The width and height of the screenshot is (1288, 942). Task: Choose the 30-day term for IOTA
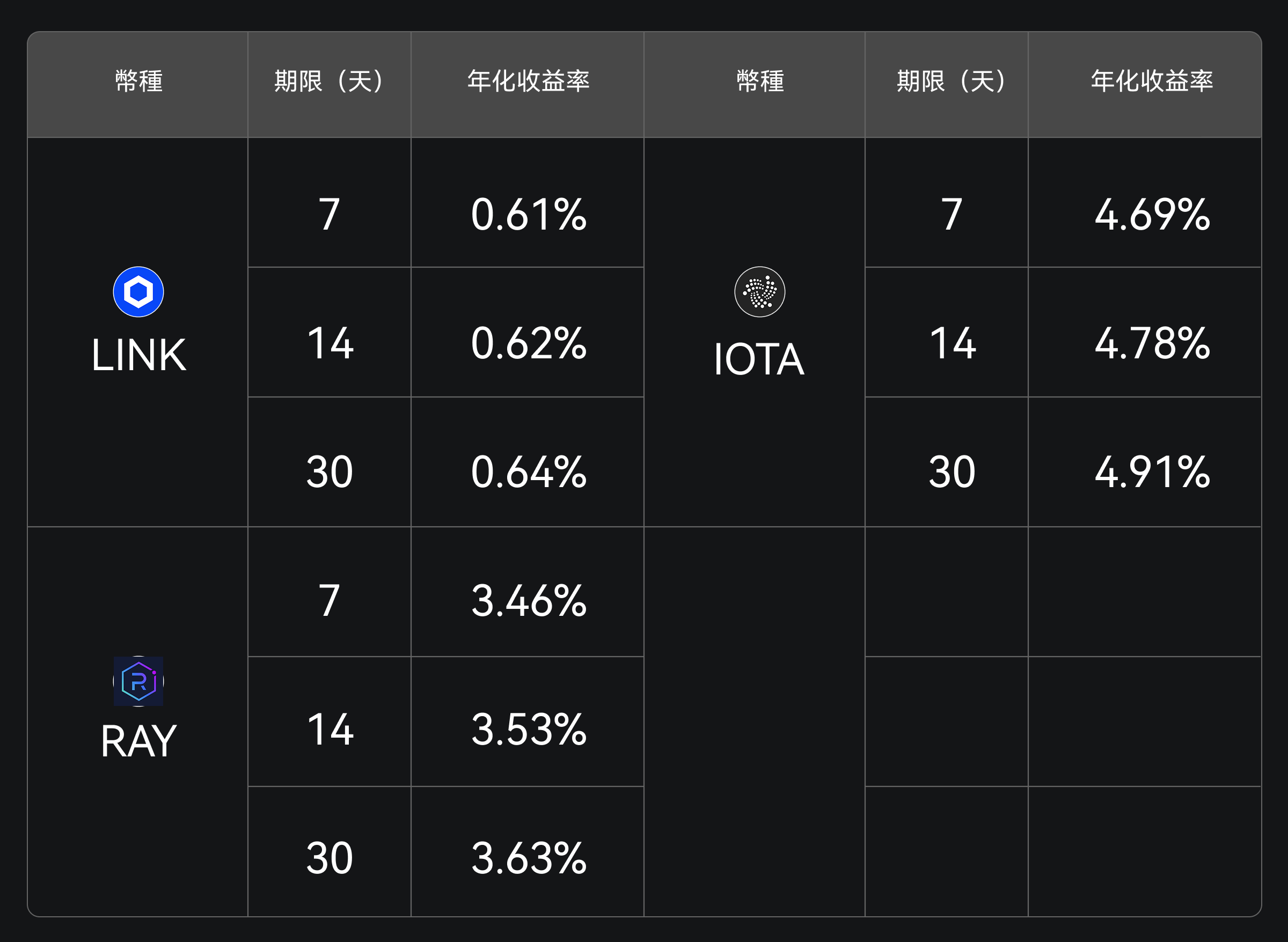tap(952, 473)
